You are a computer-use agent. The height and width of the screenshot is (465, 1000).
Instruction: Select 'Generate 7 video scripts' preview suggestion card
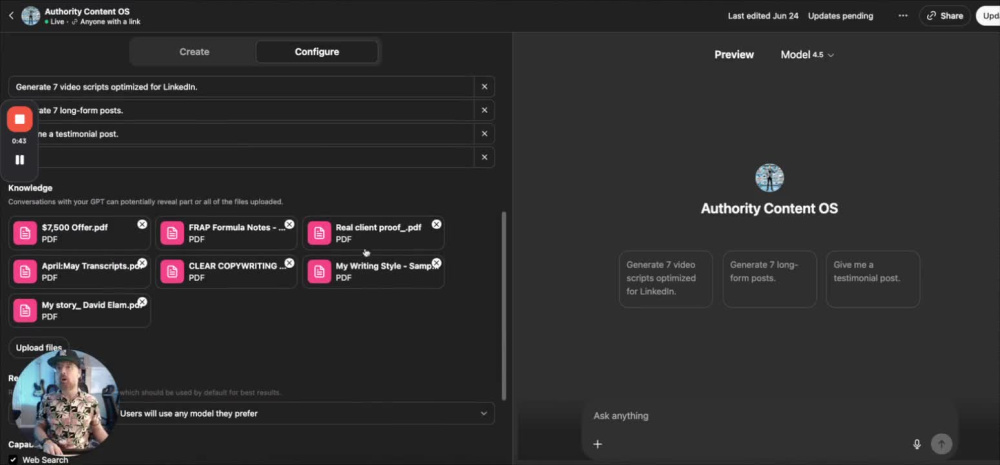[x=665, y=279]
